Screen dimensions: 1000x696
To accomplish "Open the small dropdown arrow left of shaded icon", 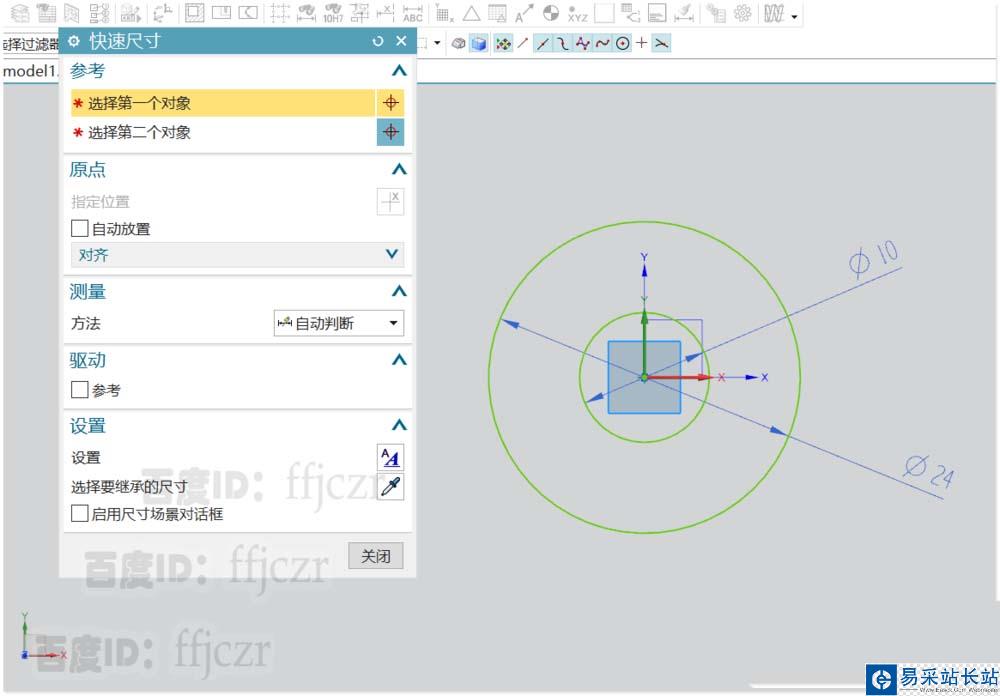I will click(x=437, y=43).
